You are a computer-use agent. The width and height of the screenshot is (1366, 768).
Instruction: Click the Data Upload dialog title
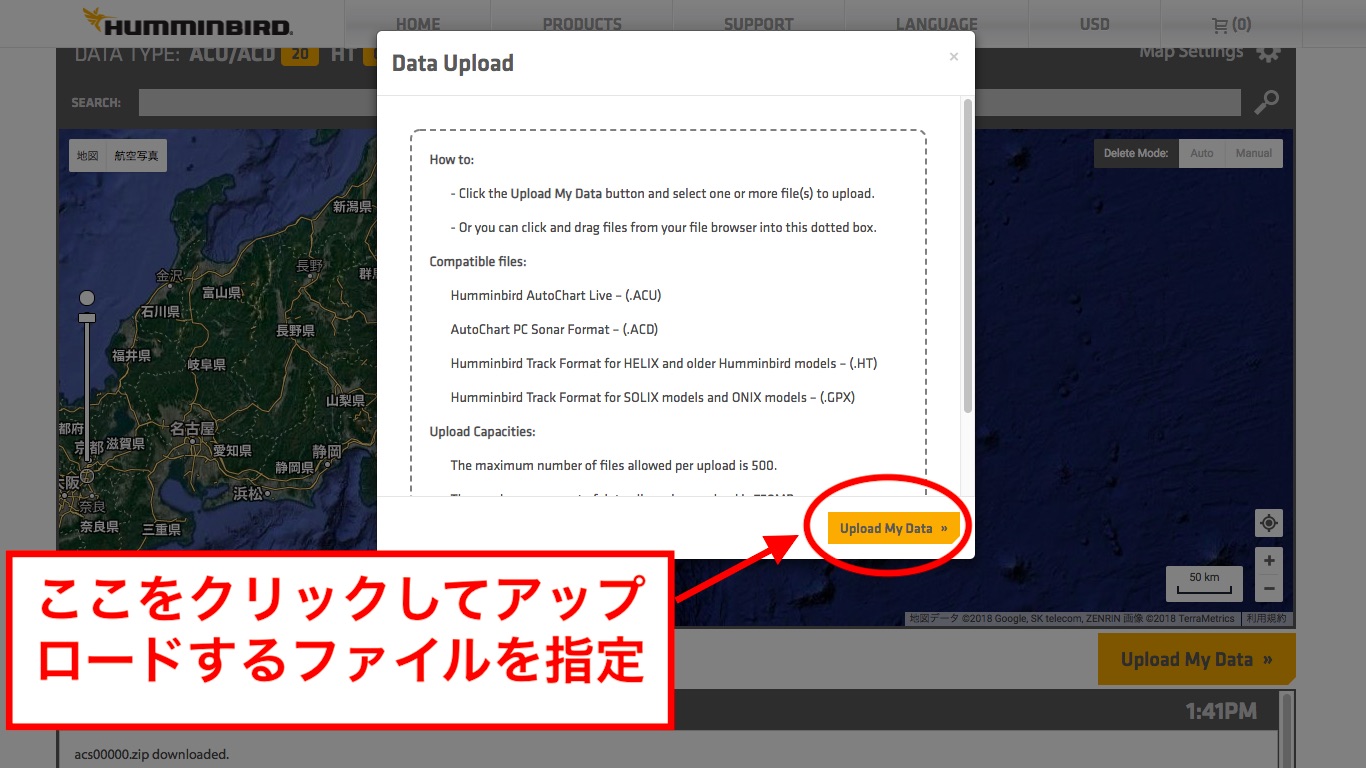[x=452, y=63]
